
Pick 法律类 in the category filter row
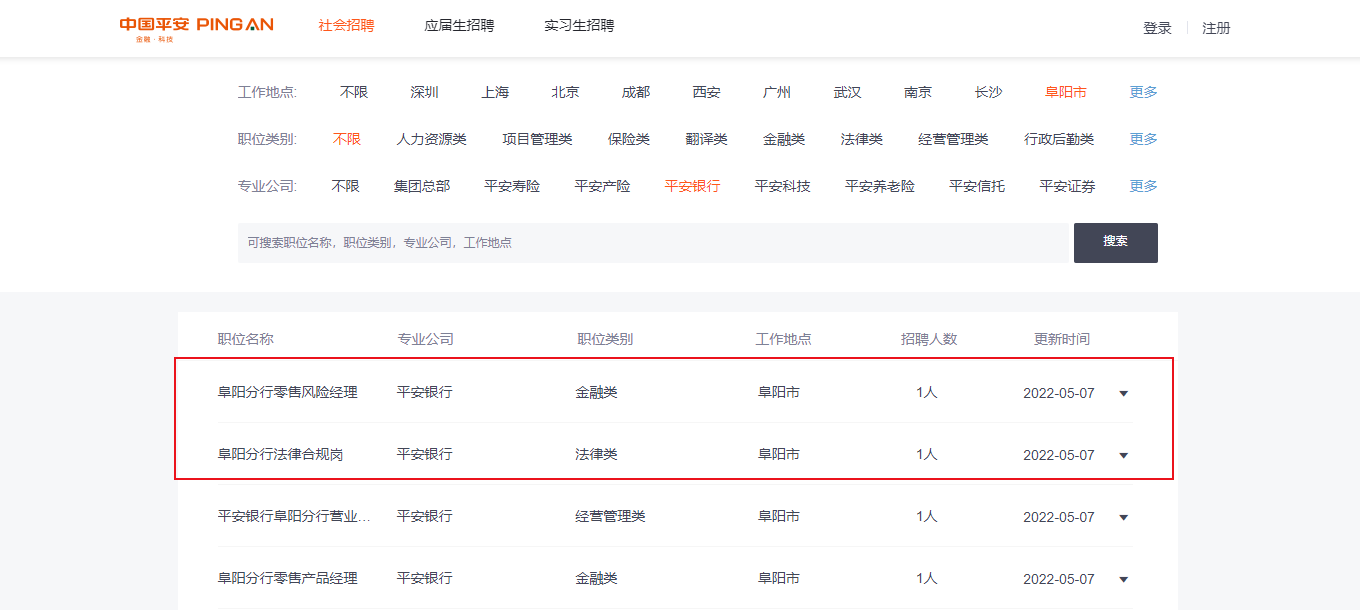(862, 139)
